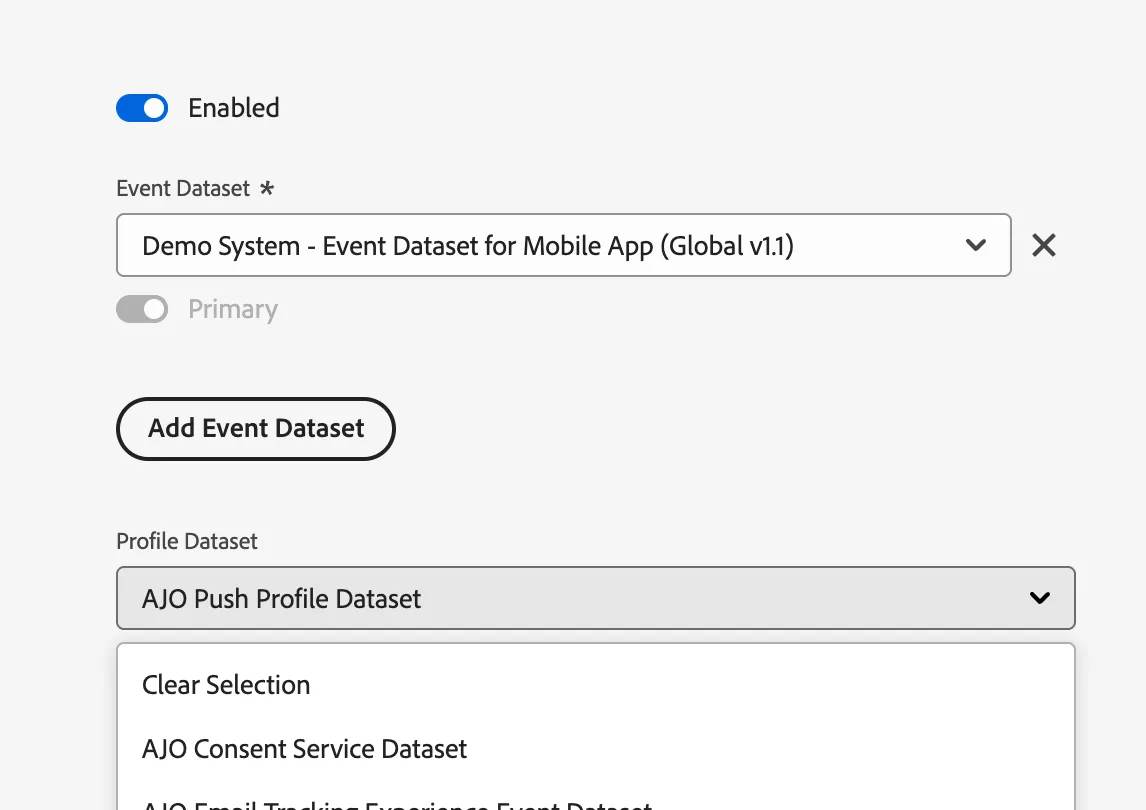Toggle the greyed-out Primary switch

point(142,309)
